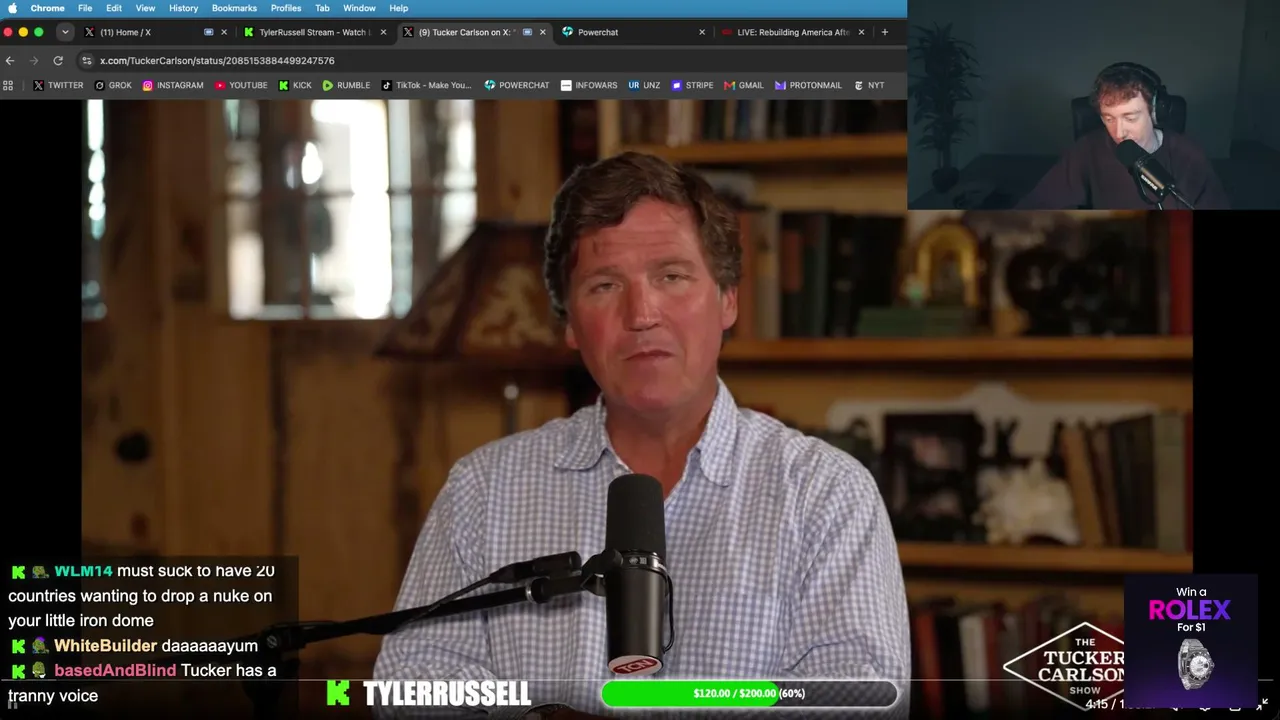Exit fullscreen on the video player
This screenshot has width=1280, height=720.
[x=1262, y=705]
